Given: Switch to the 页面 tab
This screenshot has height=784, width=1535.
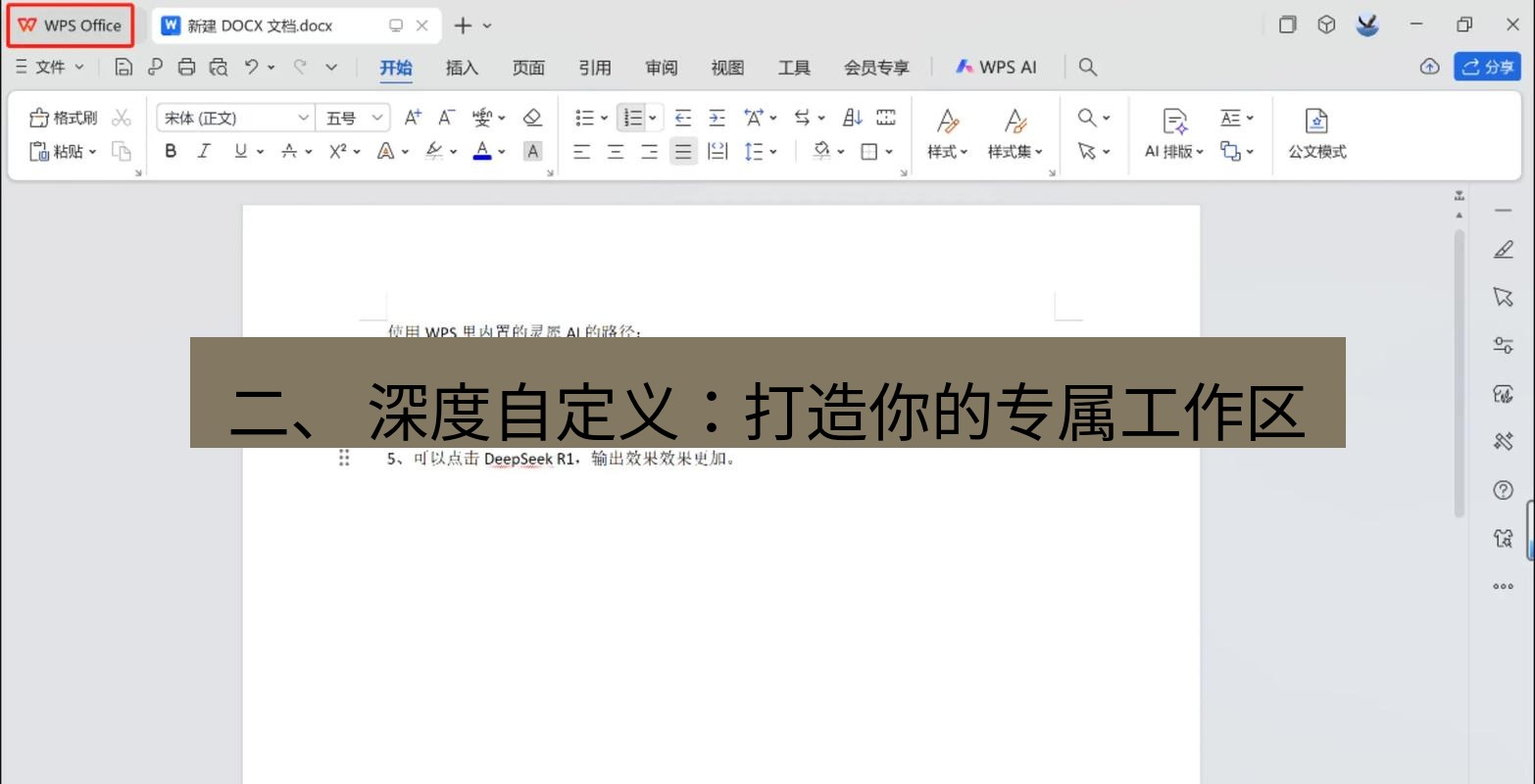Looking at the screenshot, I should pyautogui.click(x=528, y=67).
